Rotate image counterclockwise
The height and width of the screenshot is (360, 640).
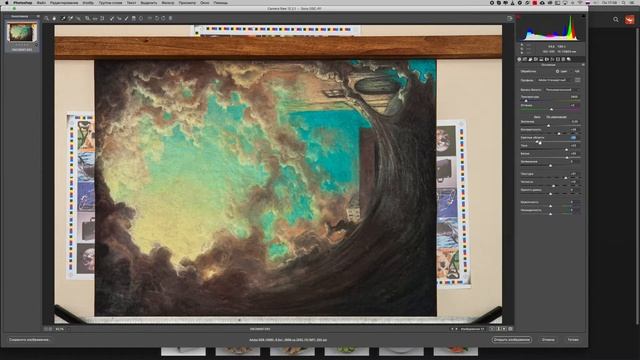coord(157,18)
